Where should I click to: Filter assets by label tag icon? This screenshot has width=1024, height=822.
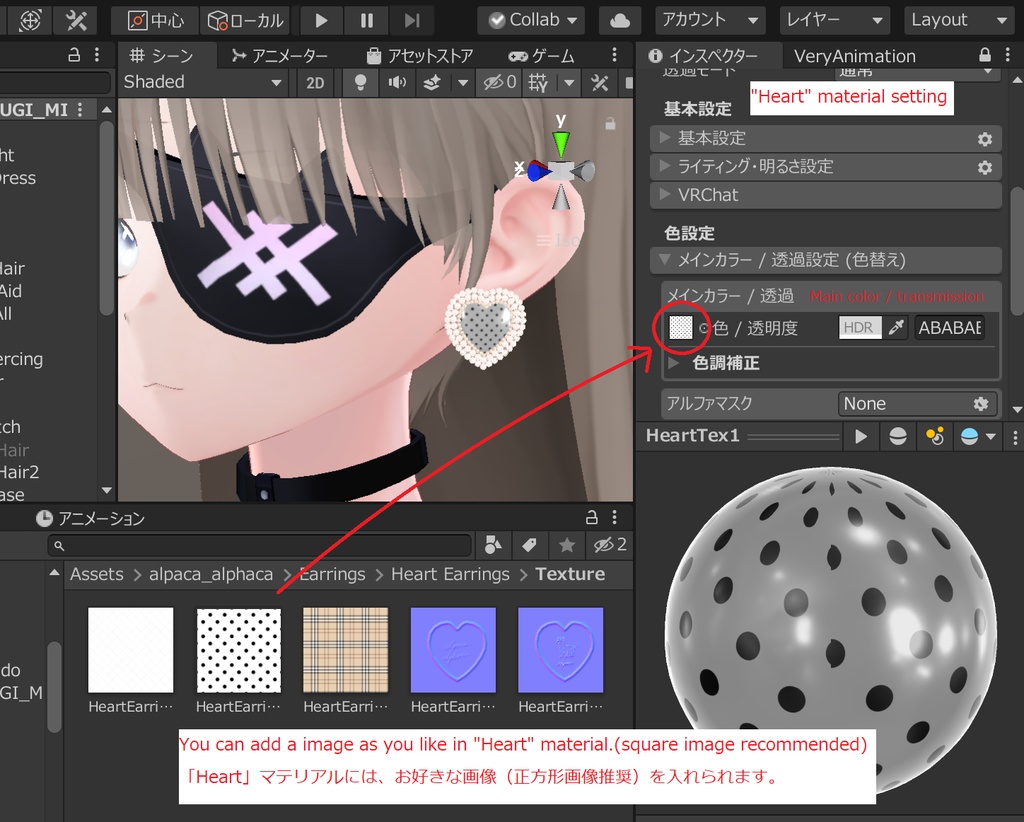[x=530, y=545]
